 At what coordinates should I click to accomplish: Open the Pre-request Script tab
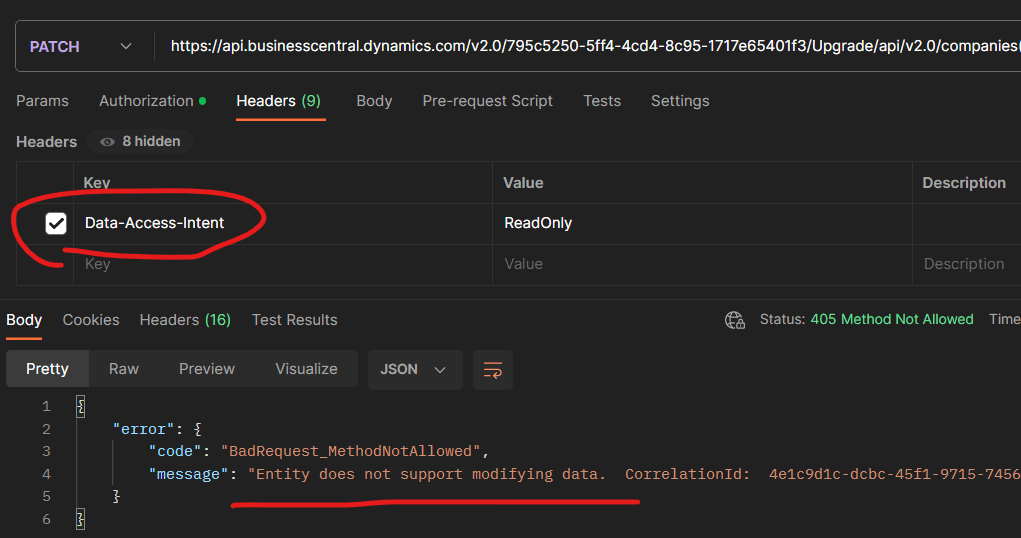(487, 101)
